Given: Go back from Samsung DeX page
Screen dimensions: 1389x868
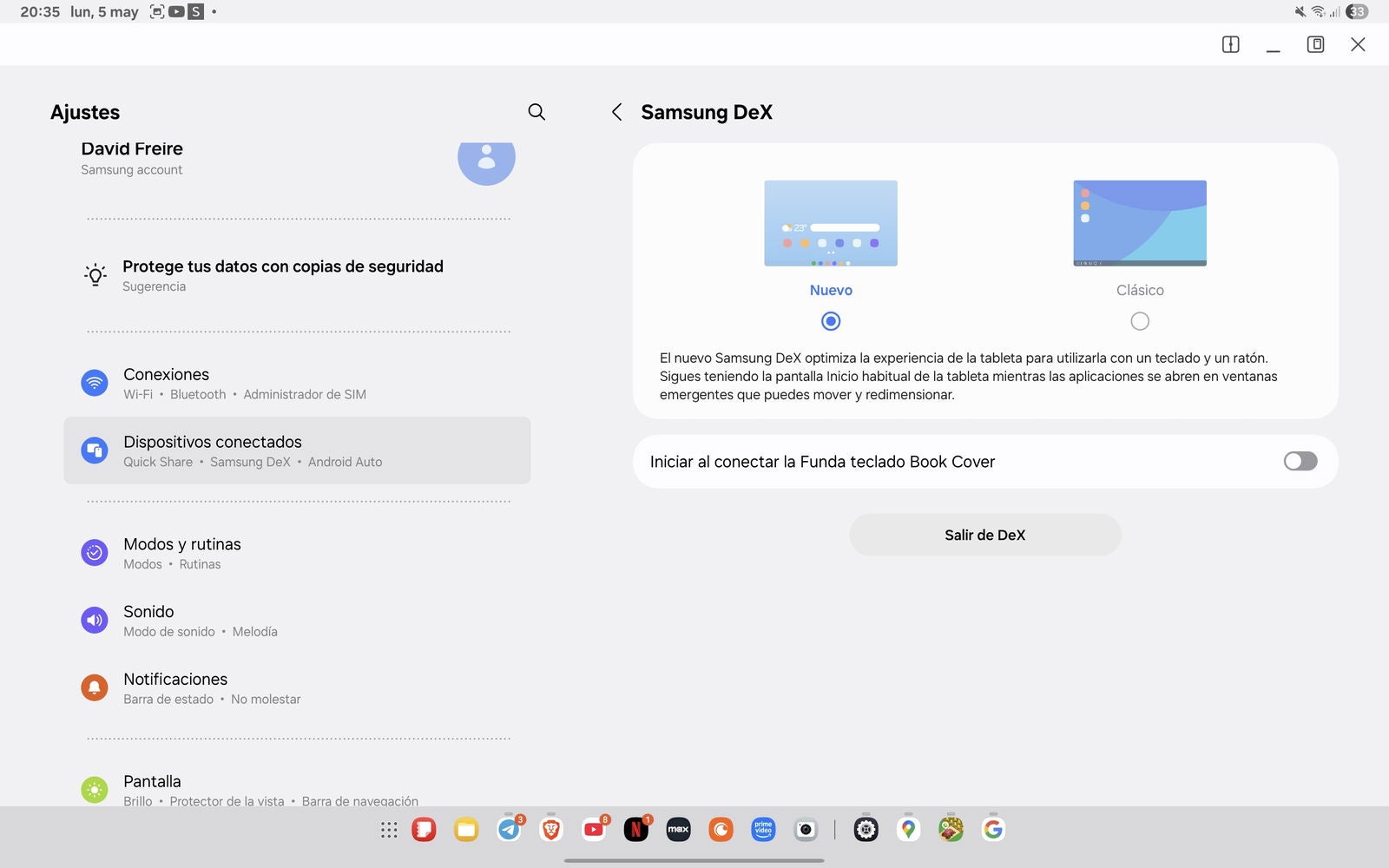Looking at the screenshot, I should click(x=616, y=112).
